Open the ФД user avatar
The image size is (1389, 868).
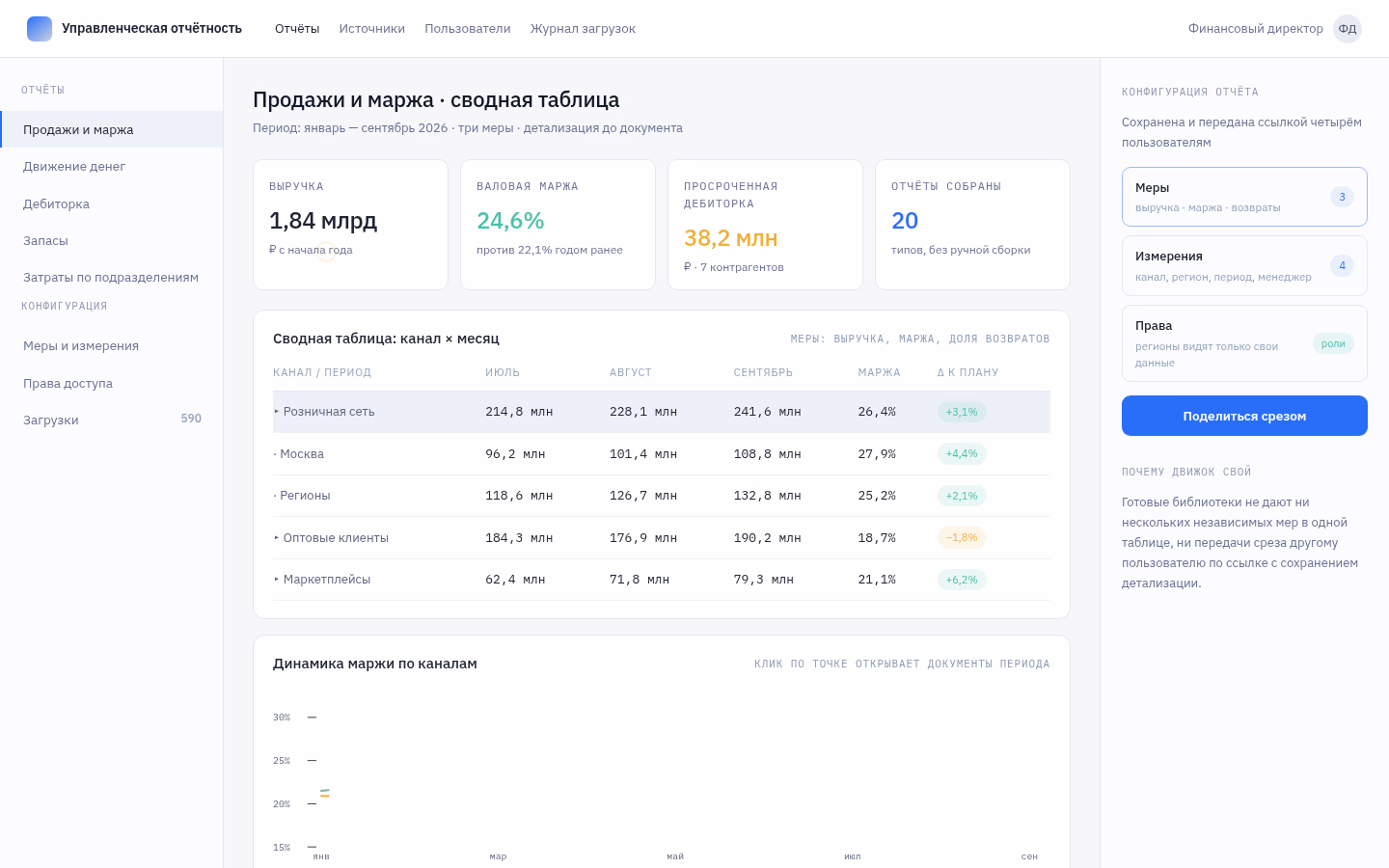click(1348, 29)
